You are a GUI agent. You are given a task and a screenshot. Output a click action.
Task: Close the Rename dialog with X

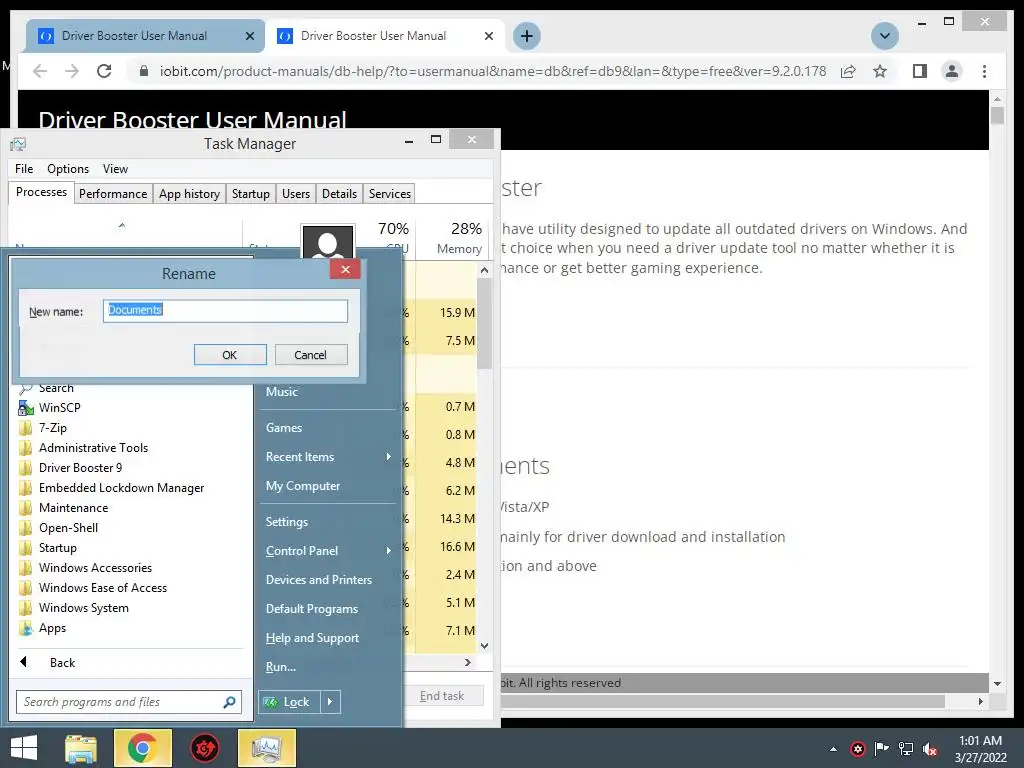click(345, 269)
